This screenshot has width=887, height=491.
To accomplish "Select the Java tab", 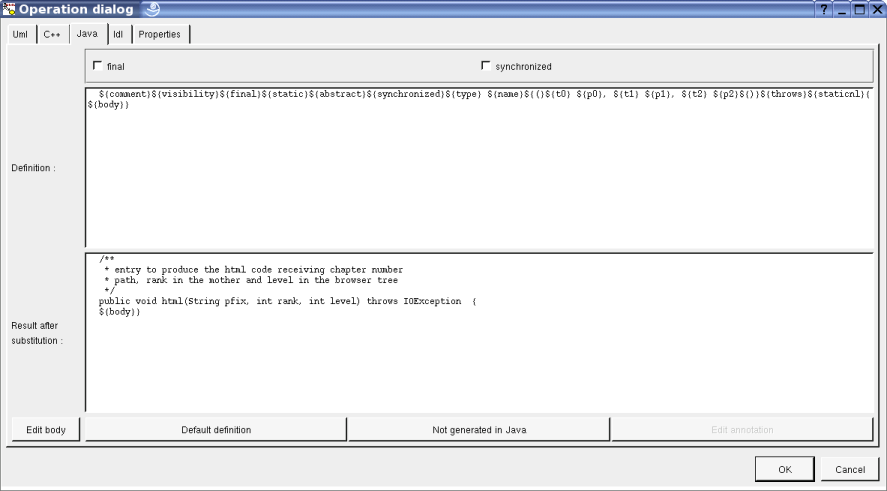I will point(87,34).
